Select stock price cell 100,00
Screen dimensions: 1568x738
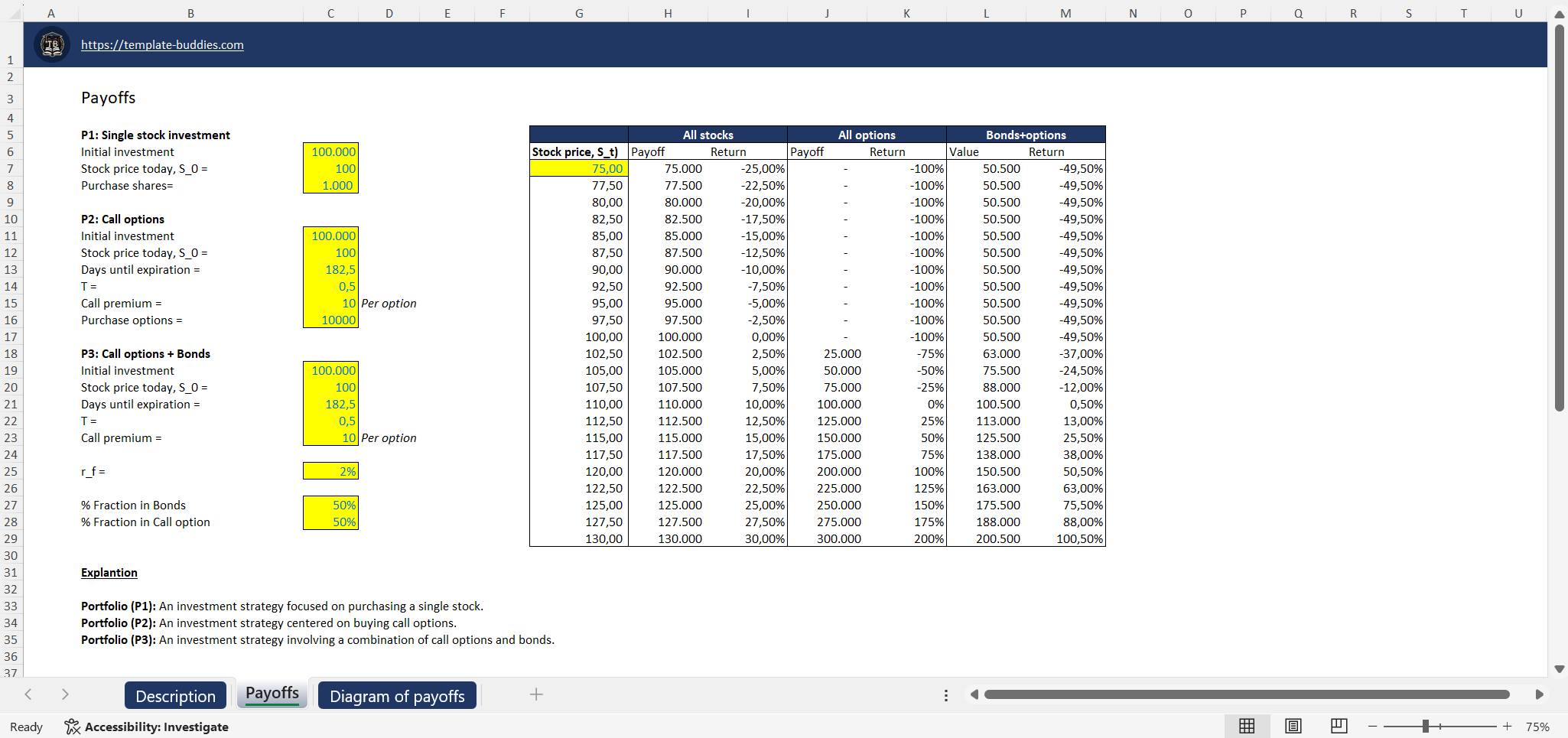pos(579,337)
